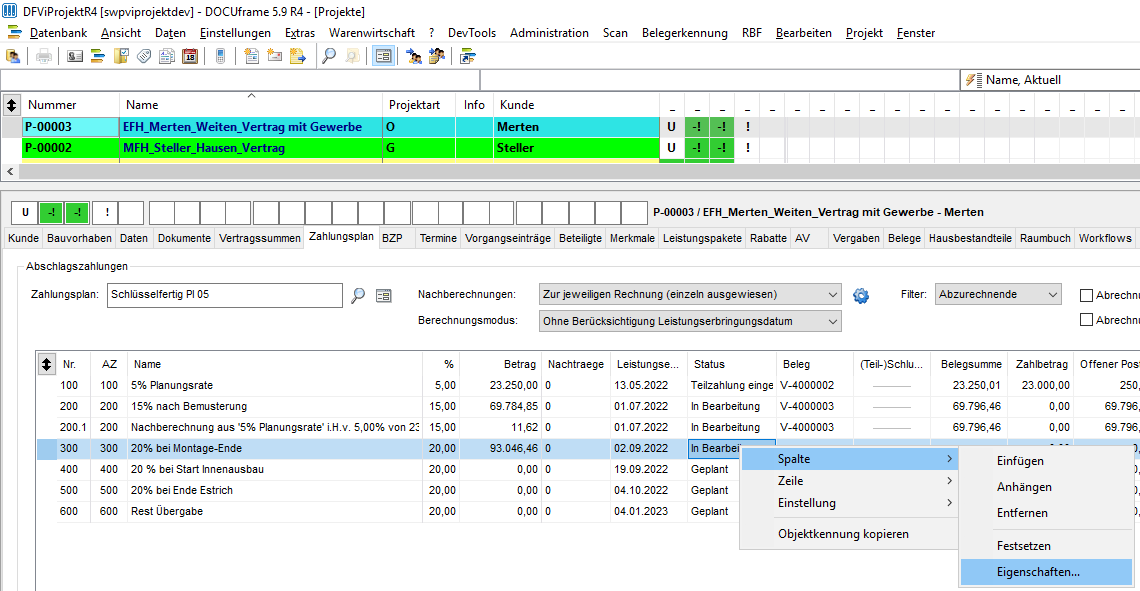
Task: Click the Zahlbetrag column header
Action: tap(1040, 364)
